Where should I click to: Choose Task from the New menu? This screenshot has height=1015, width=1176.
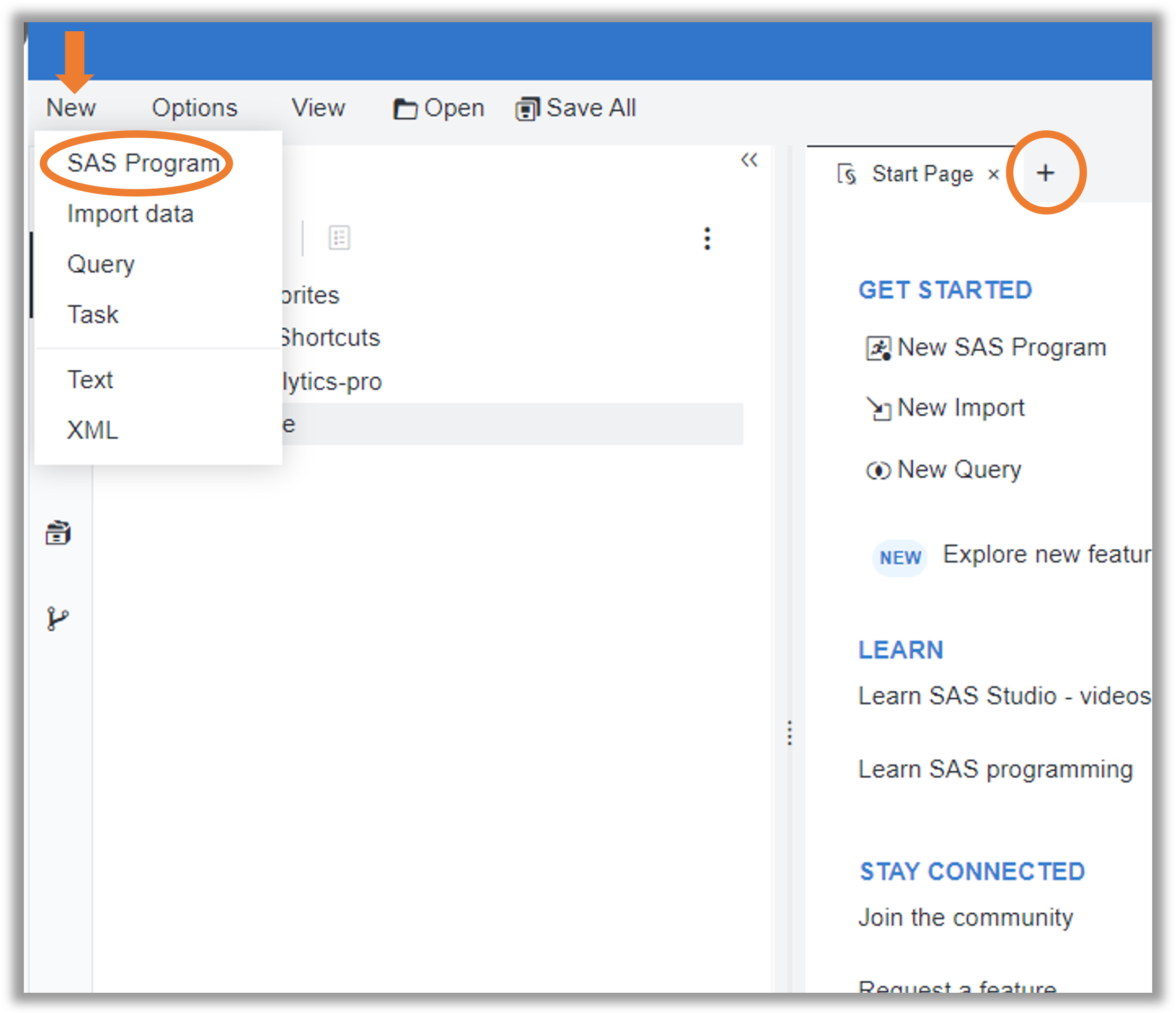93,315
